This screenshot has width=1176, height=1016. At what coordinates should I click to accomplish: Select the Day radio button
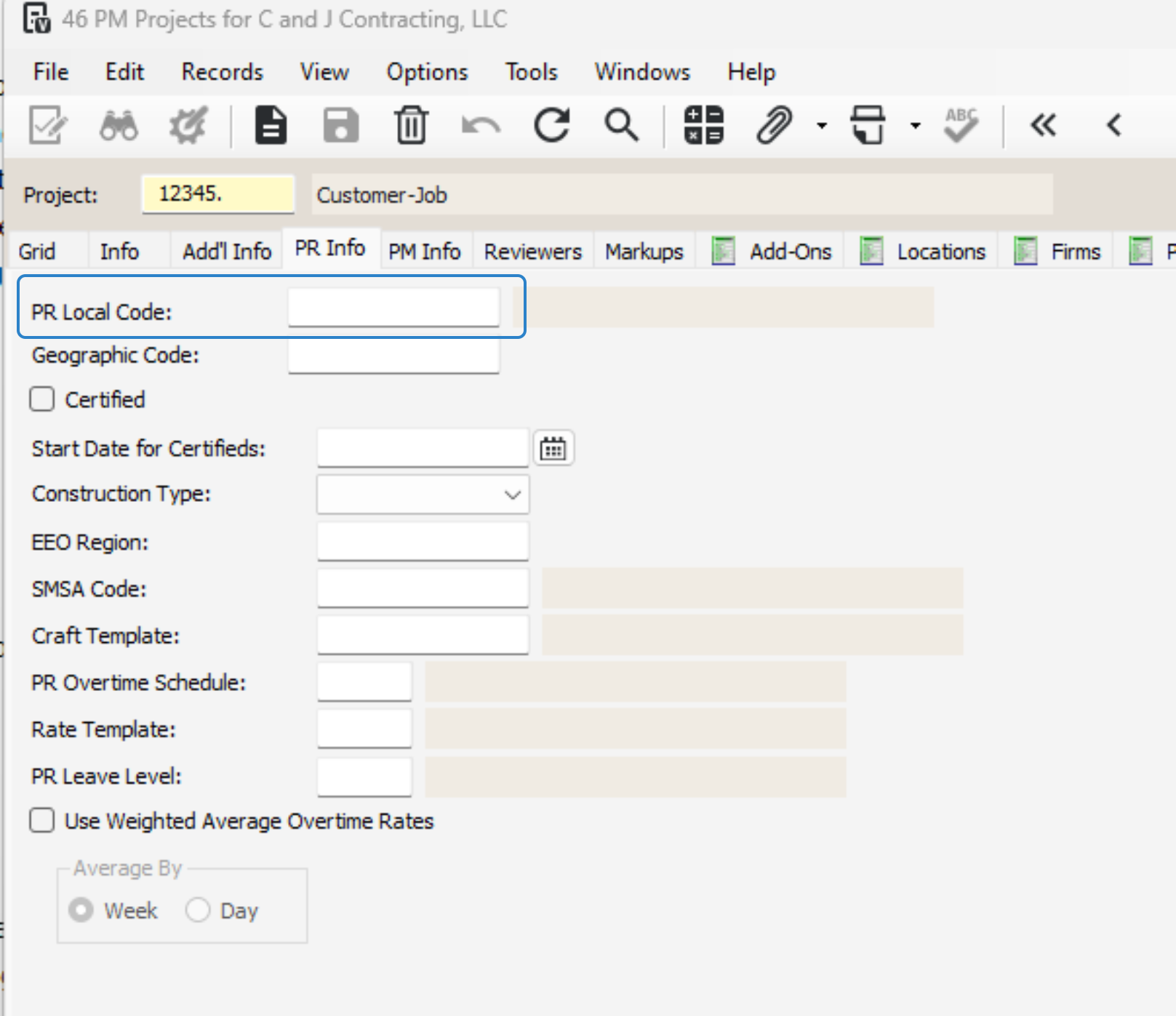coord(198,910)
